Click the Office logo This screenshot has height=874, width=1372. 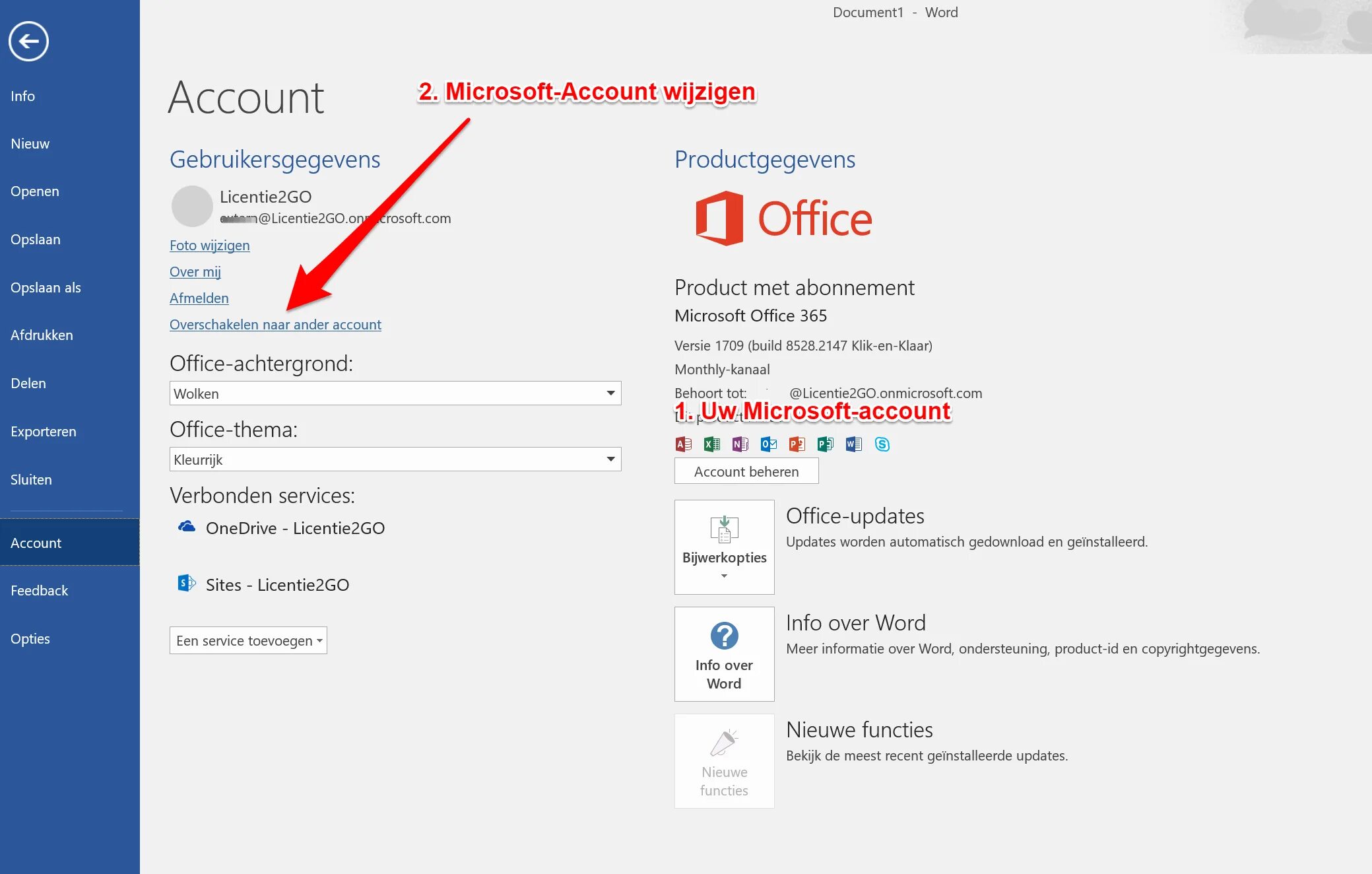click(784, 218)
